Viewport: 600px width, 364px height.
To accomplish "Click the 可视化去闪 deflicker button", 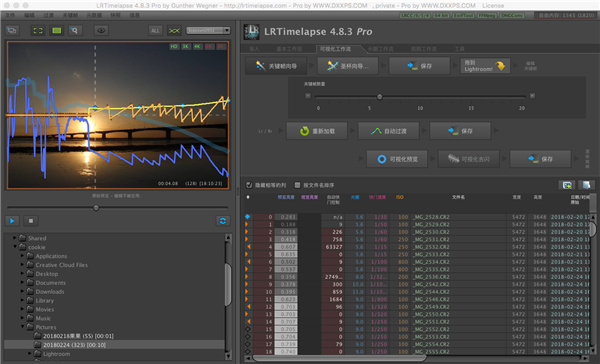I will click(469, 159).
